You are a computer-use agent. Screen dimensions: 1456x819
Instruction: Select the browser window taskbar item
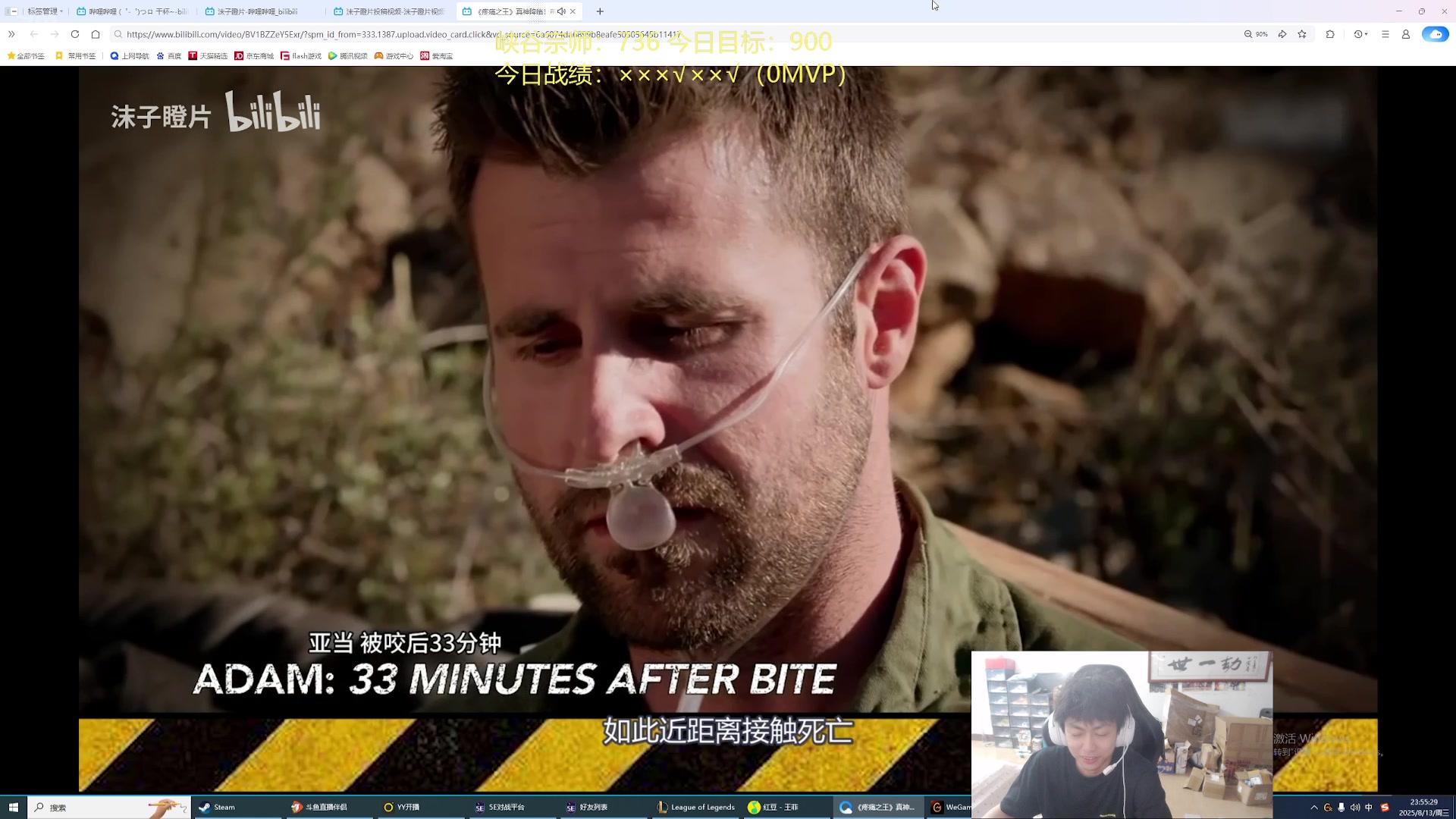tap(880, 807)
